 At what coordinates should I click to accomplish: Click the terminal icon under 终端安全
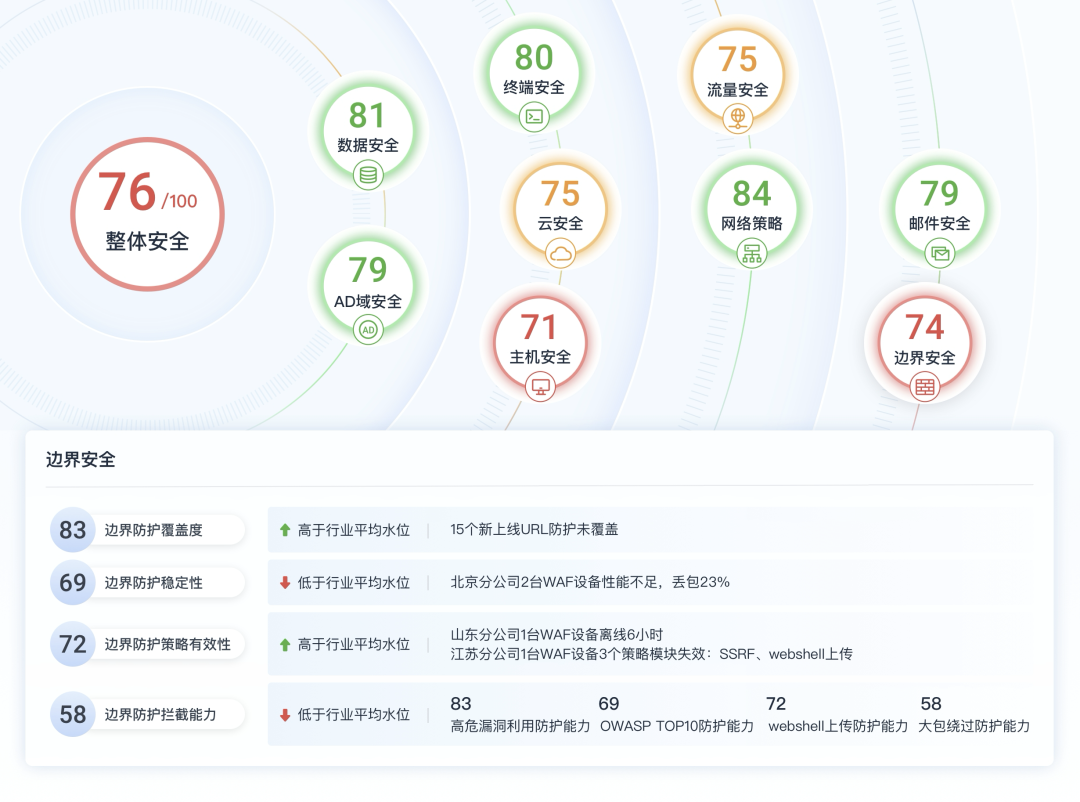click(x=534, y=117)
